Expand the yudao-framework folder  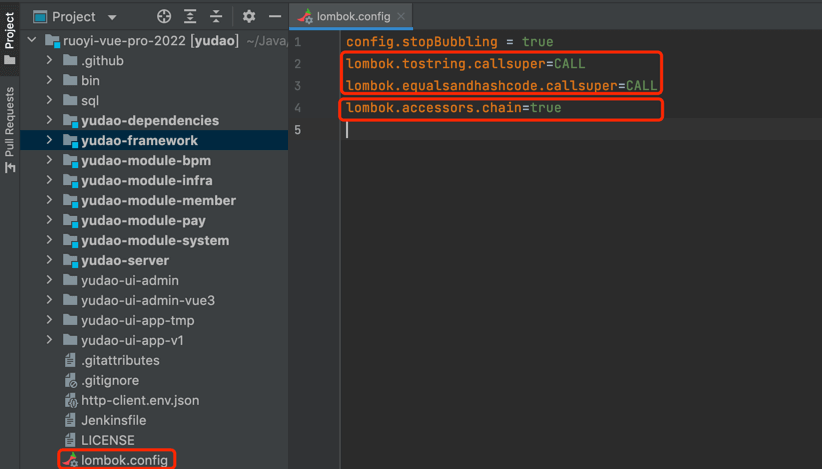point(49,140)
